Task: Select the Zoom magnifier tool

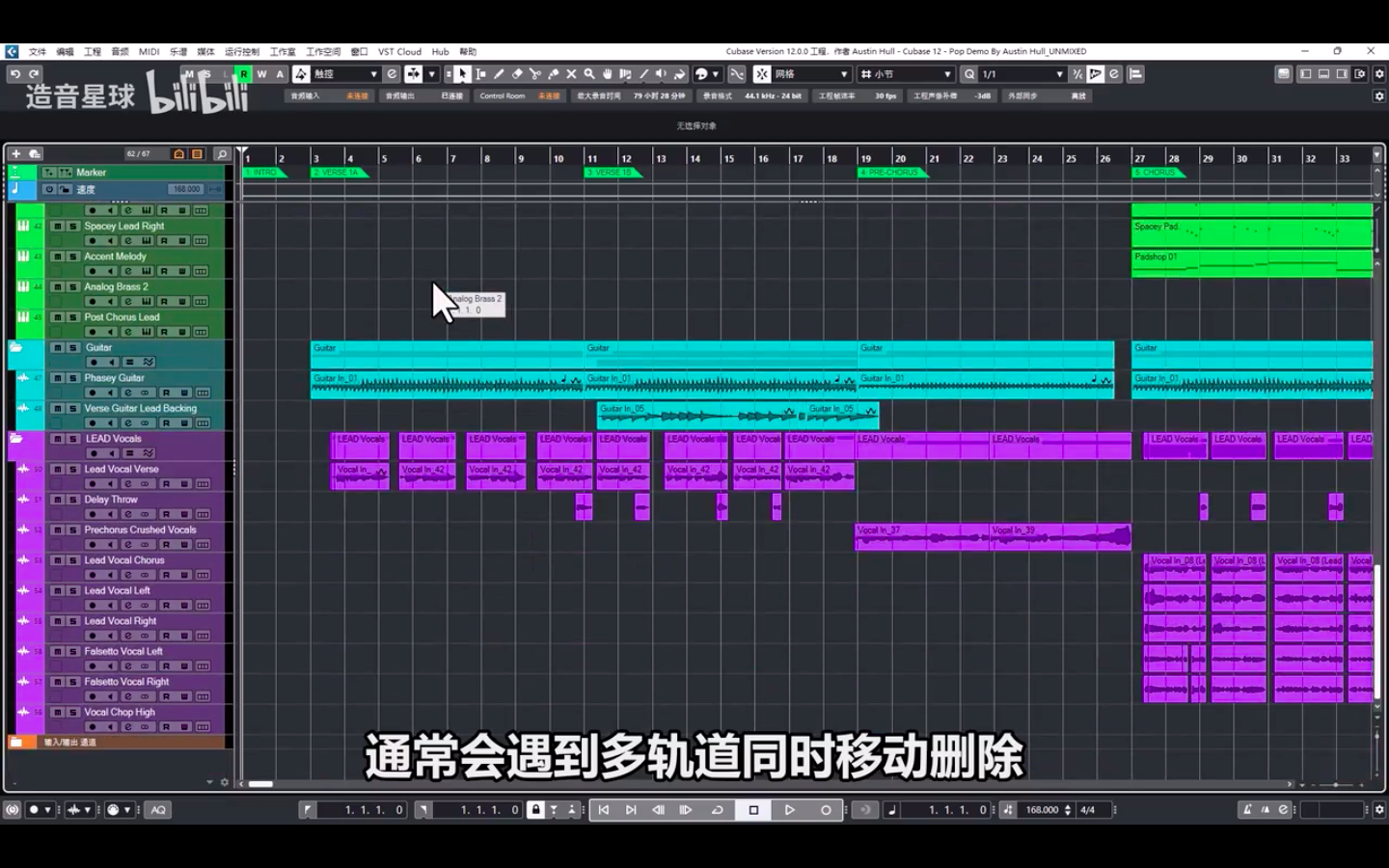Action: pyautogui.click(x=589, y=74)
